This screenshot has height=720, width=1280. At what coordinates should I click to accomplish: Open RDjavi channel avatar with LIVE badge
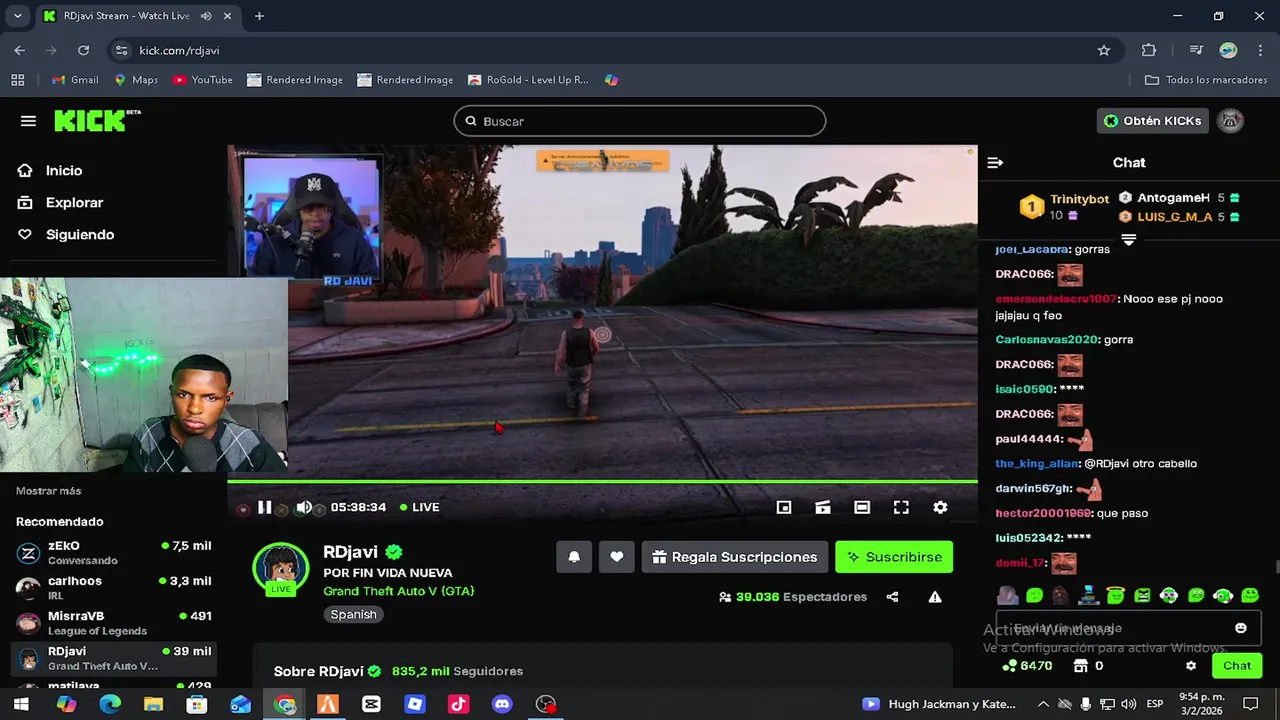coord(281,570)
